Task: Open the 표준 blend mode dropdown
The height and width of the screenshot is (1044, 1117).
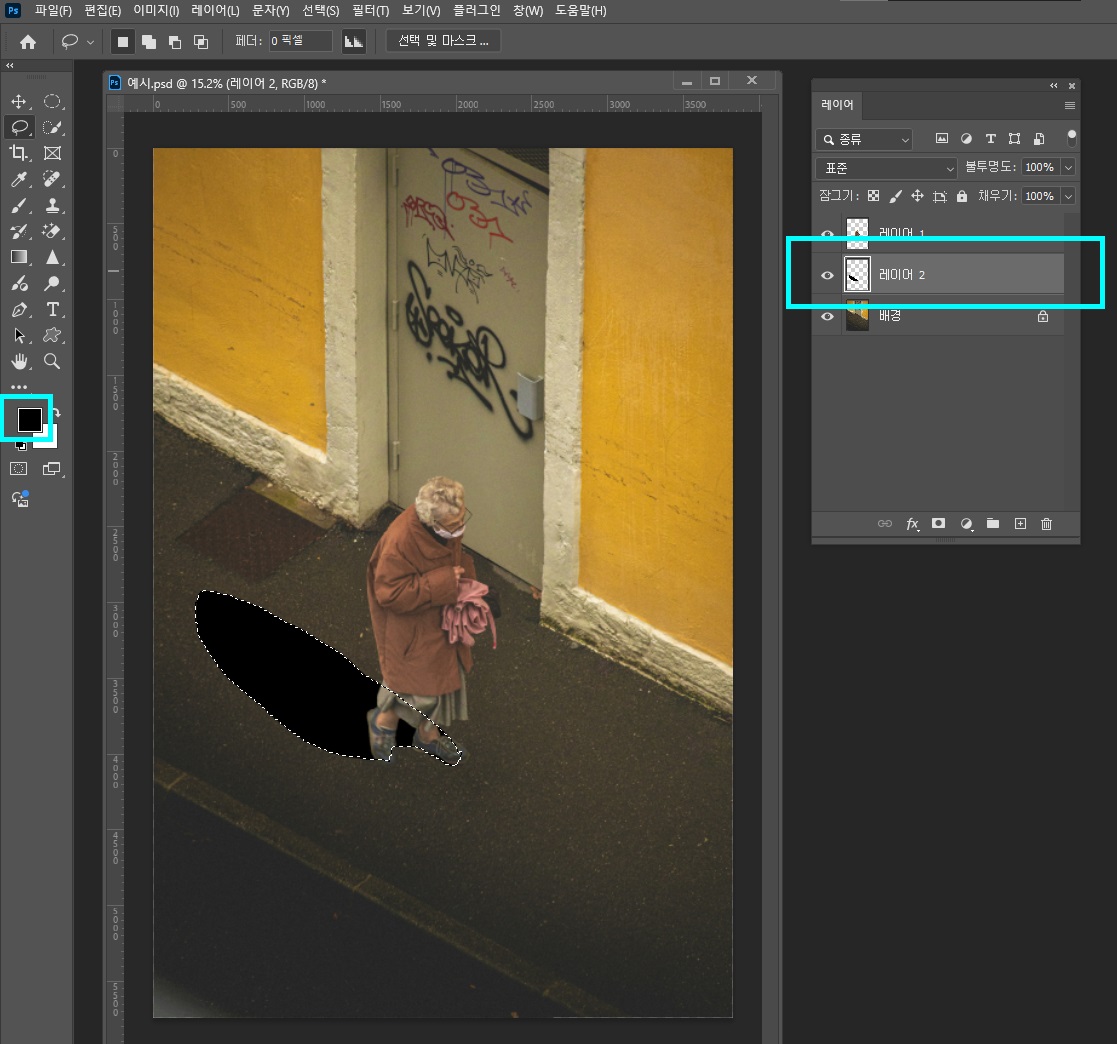Action: 885,168
